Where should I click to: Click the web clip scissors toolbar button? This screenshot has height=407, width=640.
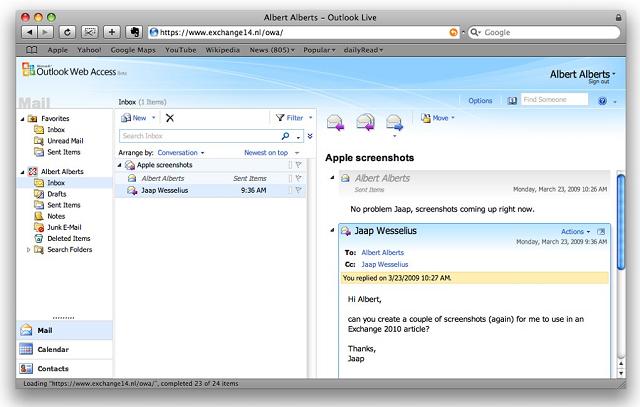(89, 32)
